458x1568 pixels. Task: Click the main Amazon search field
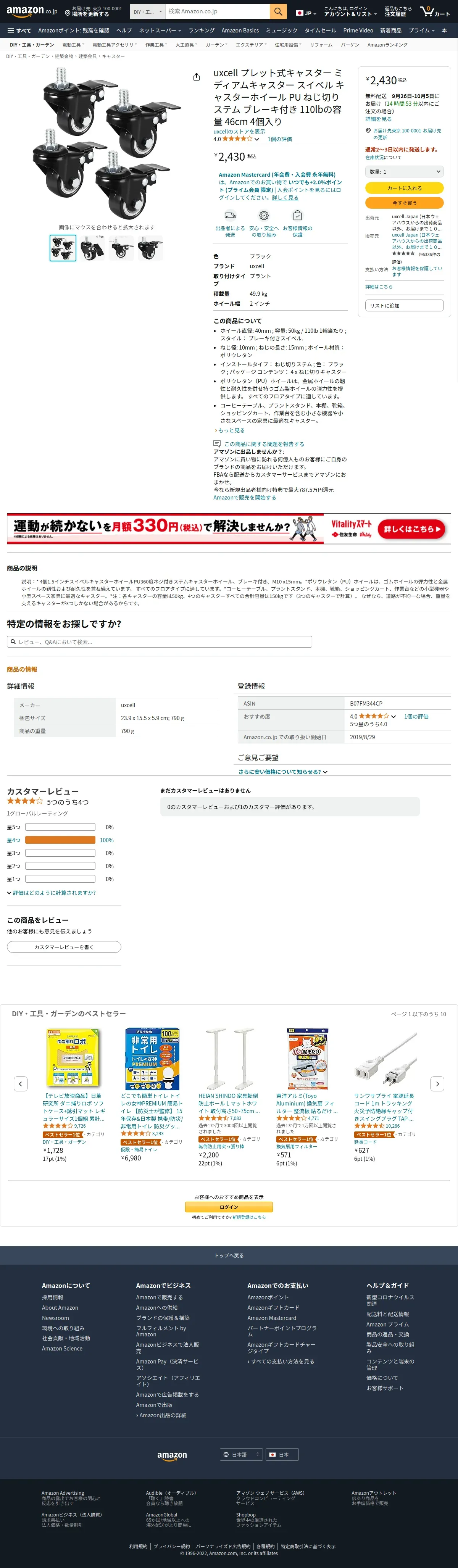(x=218, y=11)
